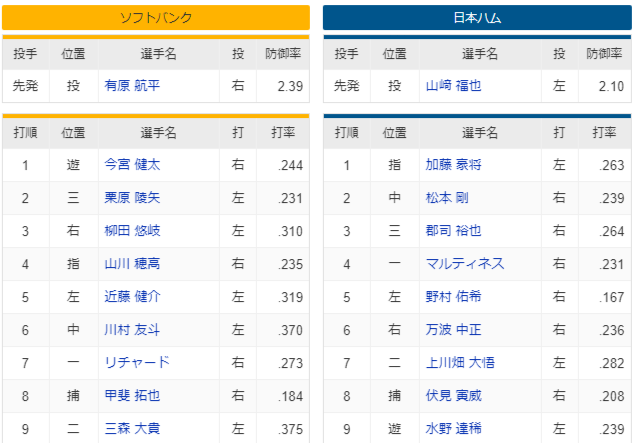Open 山川 穂高 player link

(x=132, y=264)
